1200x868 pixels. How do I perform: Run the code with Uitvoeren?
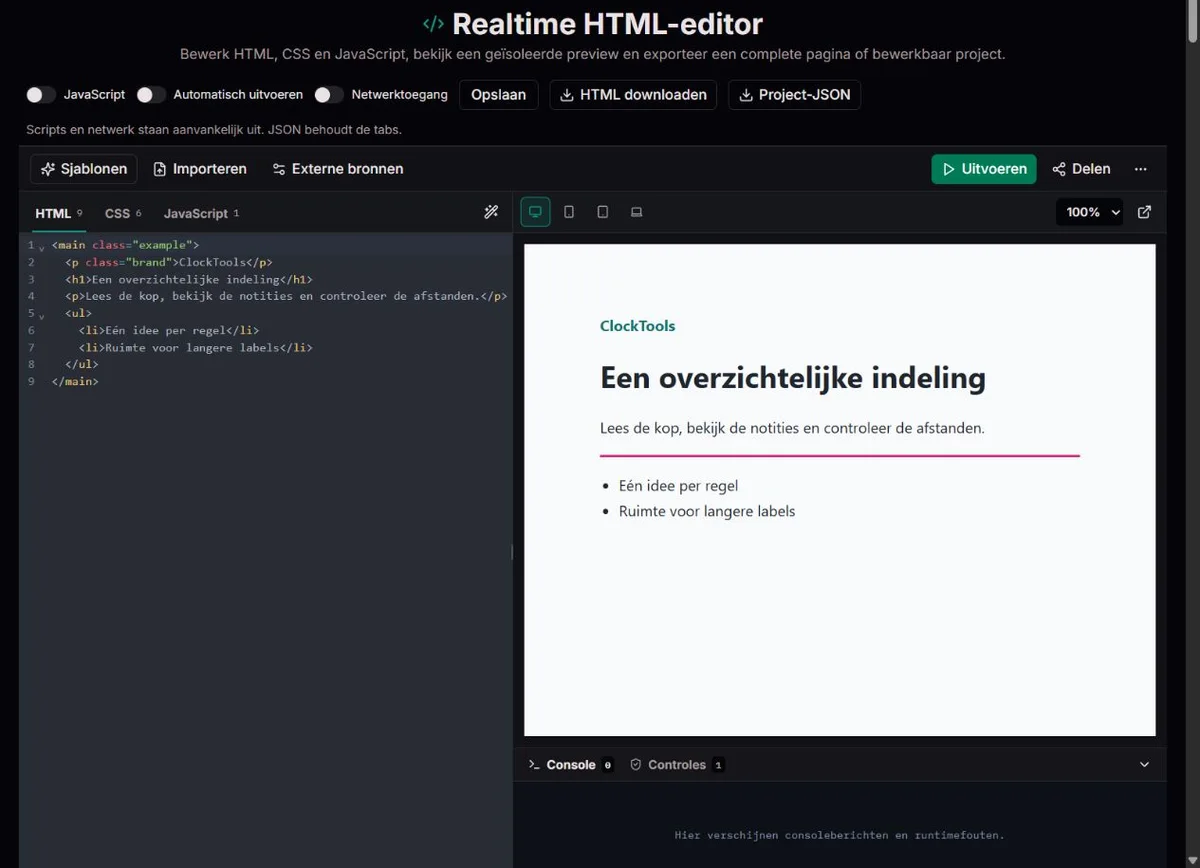coord(984,169)
